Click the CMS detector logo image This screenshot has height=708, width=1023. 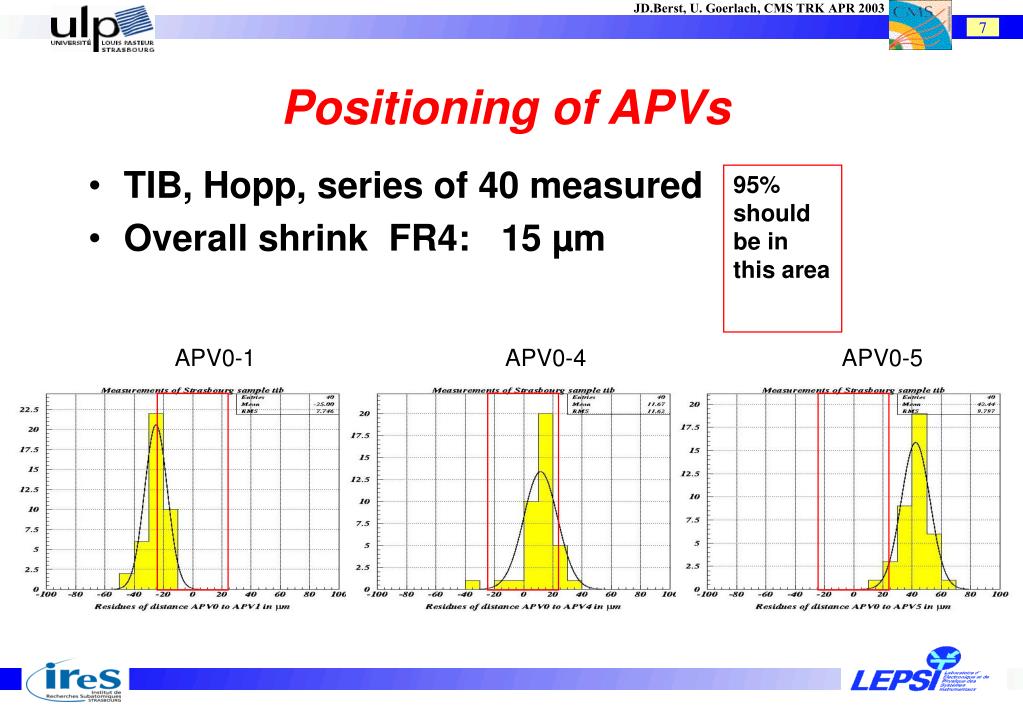(920, 25)
